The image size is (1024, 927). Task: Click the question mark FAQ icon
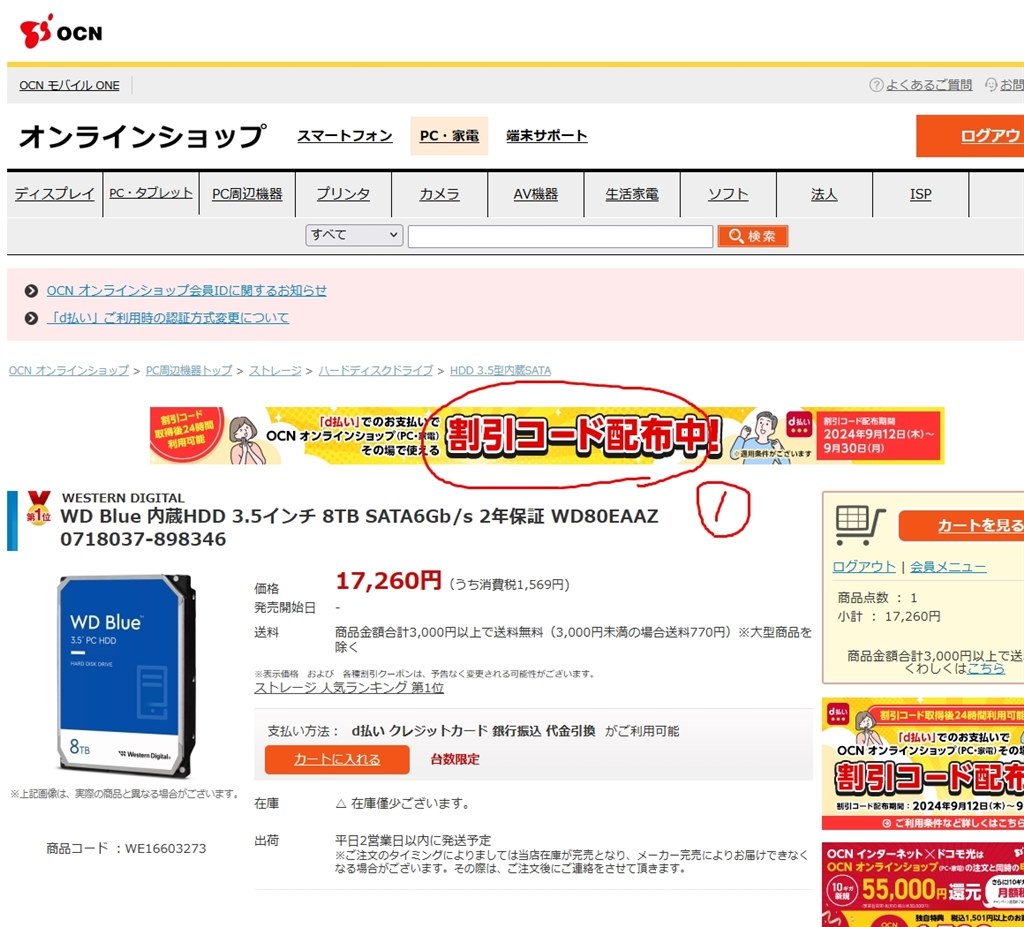[876, 85]
